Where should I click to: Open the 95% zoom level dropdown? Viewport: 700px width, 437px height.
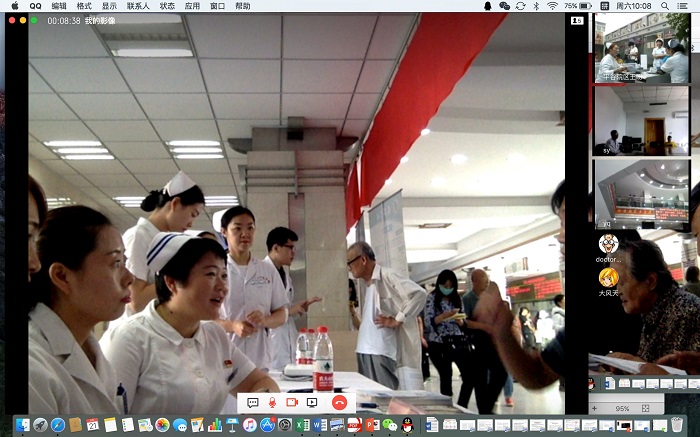coord(622,409)
